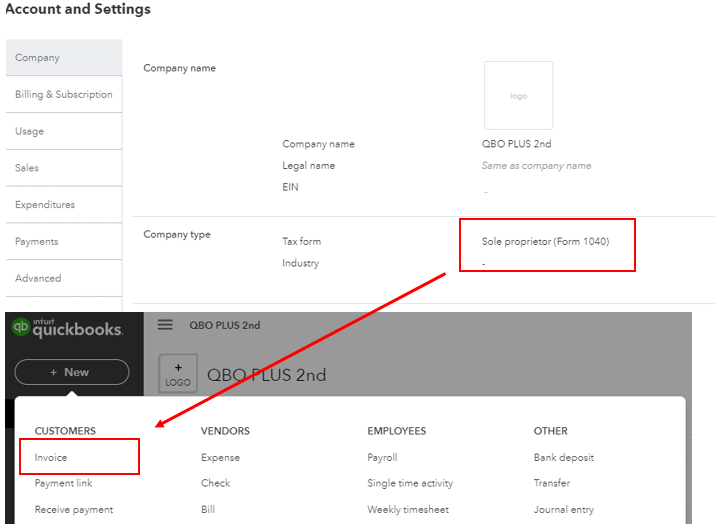Click the Company name section heading

[180, 68]
